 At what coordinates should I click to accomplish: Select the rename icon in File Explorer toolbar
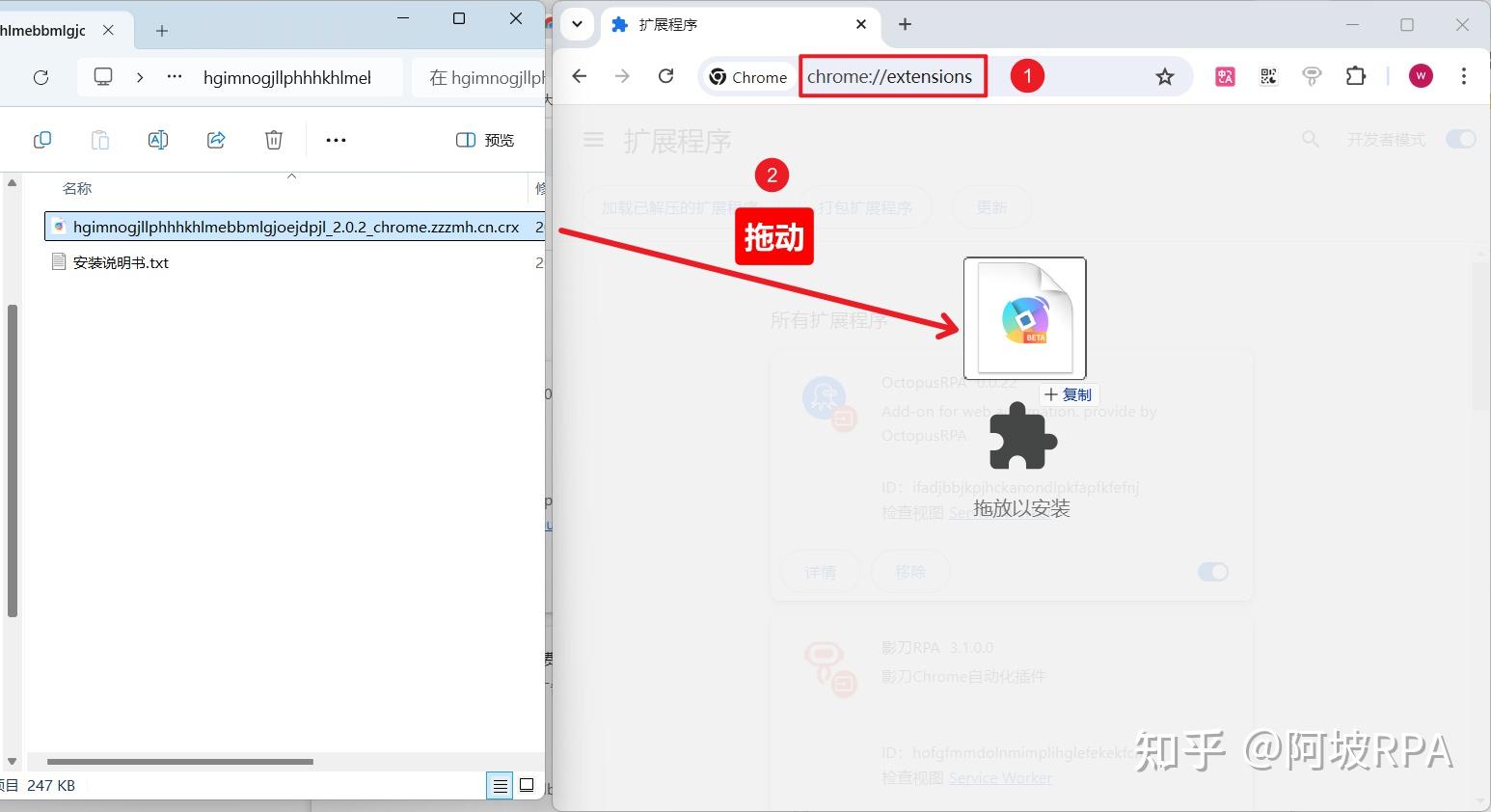tap(158, 140)
